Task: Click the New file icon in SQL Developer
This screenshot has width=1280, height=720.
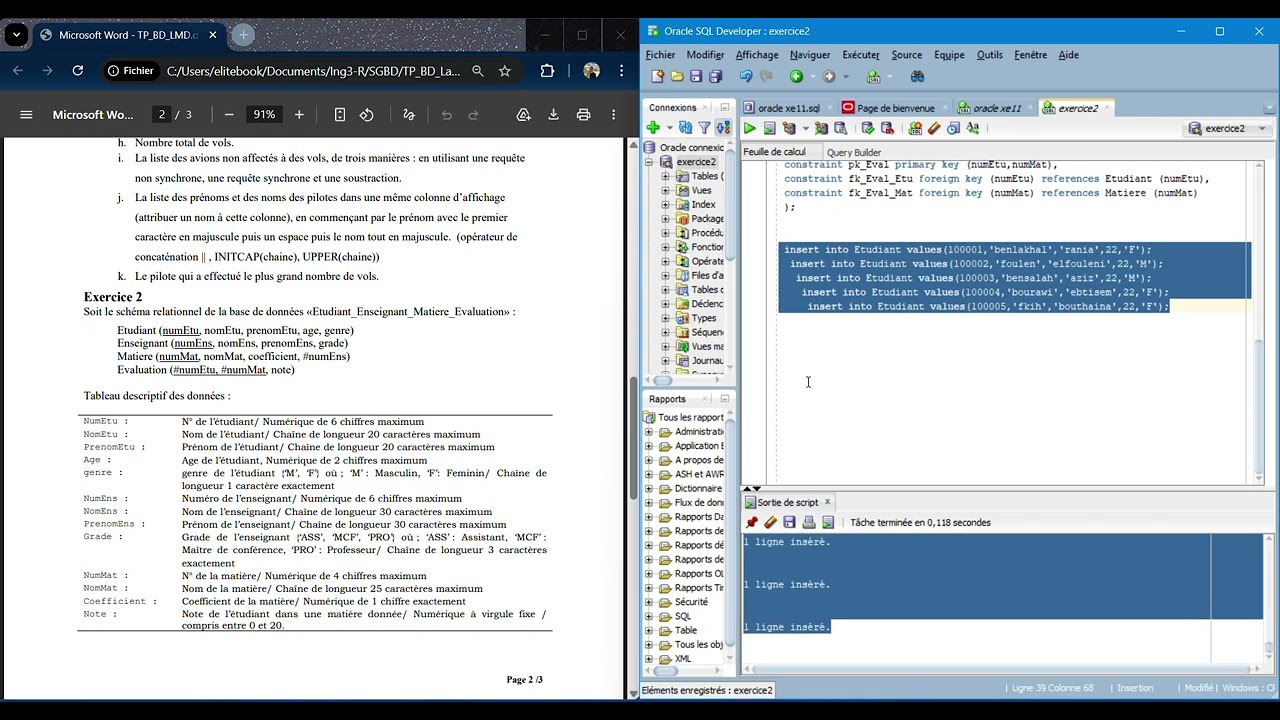Action: click(x=657, y=76)
